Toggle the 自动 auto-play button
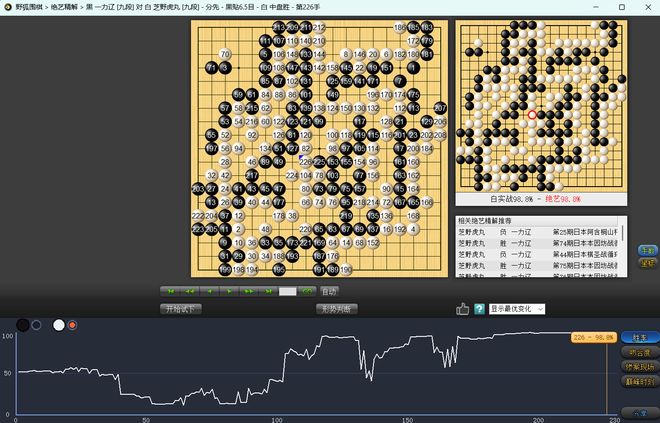This screenshot has height=423, width=660. coord(329,291)
